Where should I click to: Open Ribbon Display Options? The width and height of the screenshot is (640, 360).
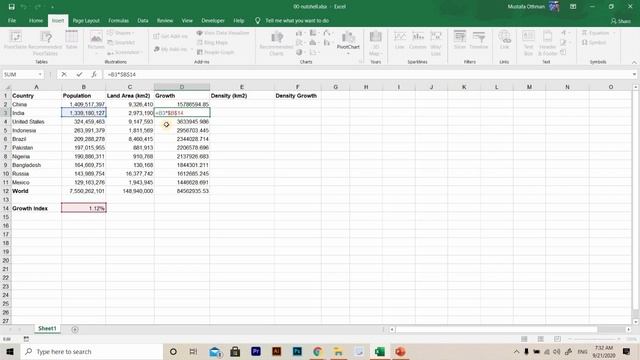pos(573,7)
